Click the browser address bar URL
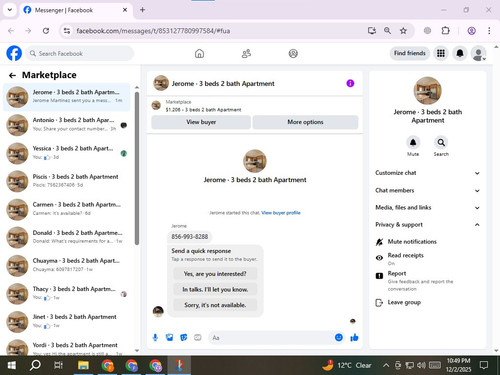 153,31
